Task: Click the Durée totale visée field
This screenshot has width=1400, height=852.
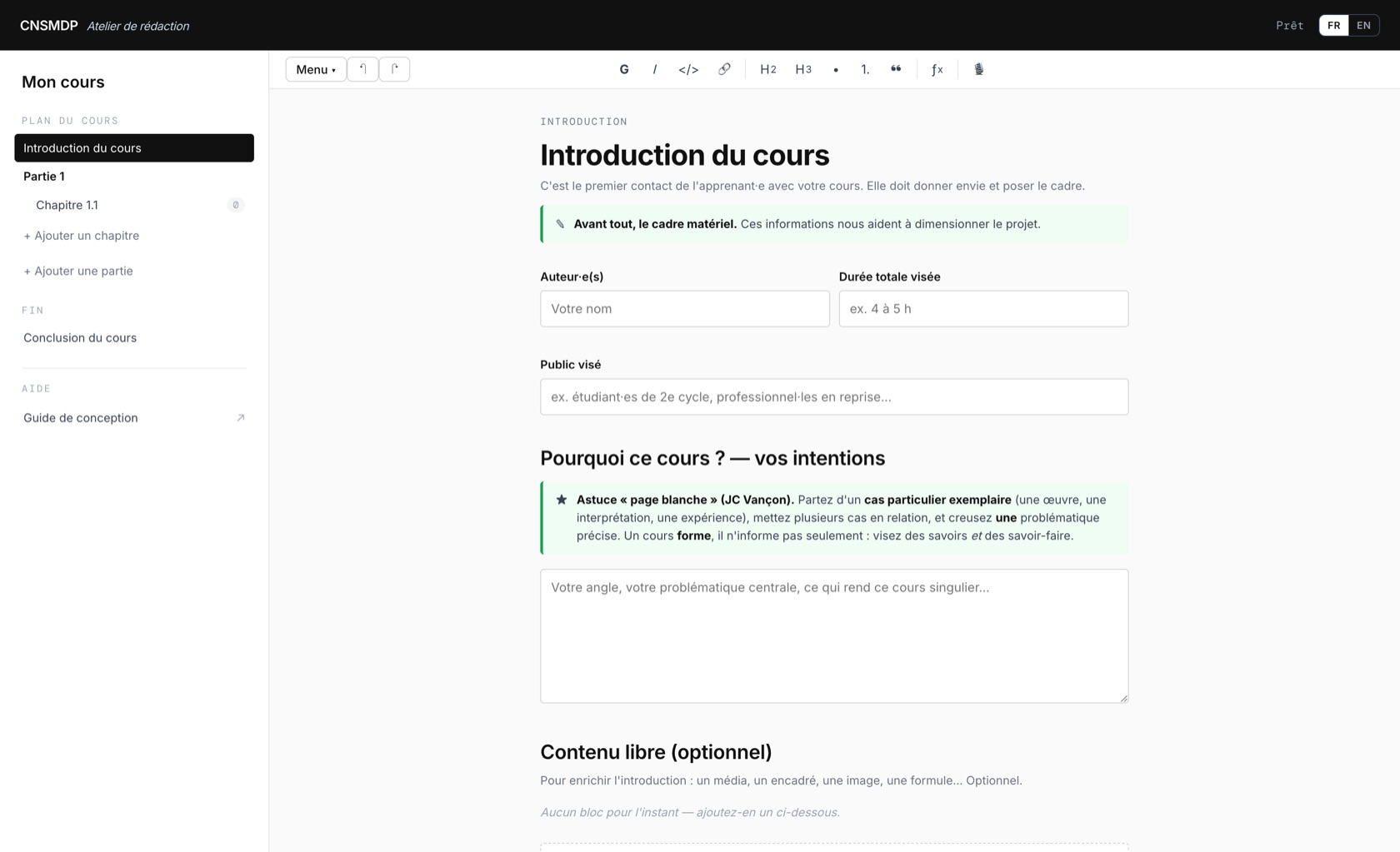Action: tap(983, 308)
